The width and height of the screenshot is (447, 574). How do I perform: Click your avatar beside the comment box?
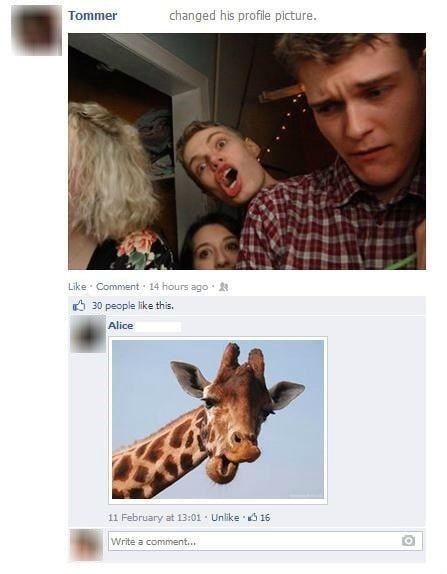(86, 545)
